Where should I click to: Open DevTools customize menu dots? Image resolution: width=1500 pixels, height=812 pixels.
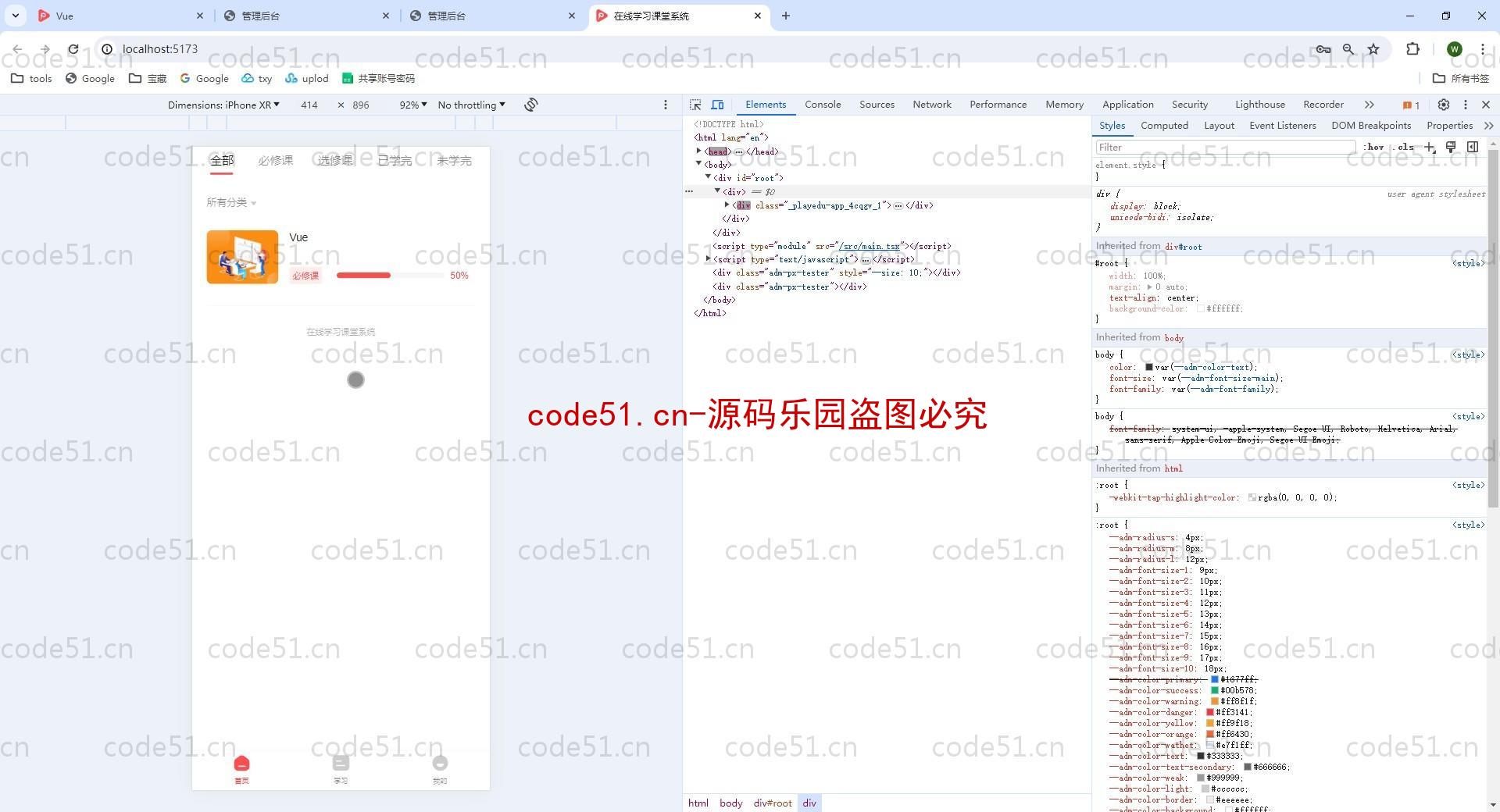[x=1466, y=105]
